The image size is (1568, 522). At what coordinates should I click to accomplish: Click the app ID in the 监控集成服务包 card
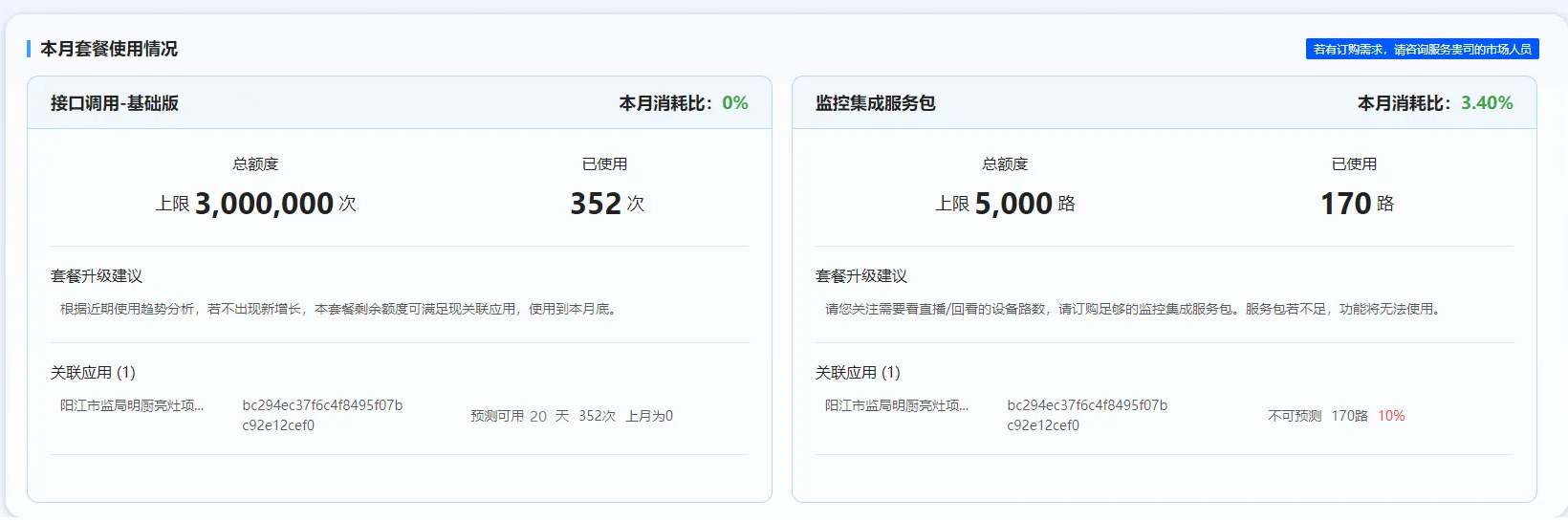[1087, 415]
